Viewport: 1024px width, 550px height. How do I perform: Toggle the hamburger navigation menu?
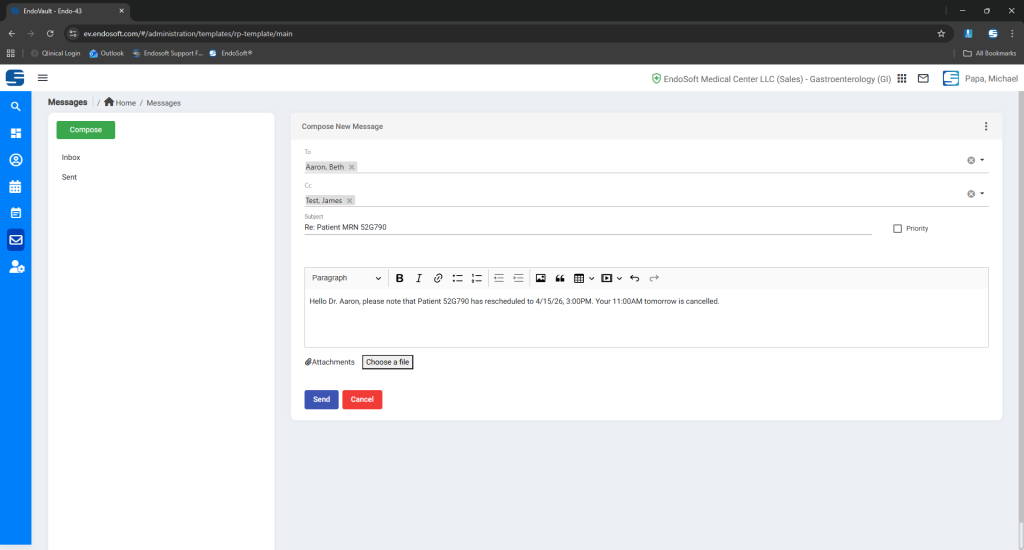click(x=43, y=78)
